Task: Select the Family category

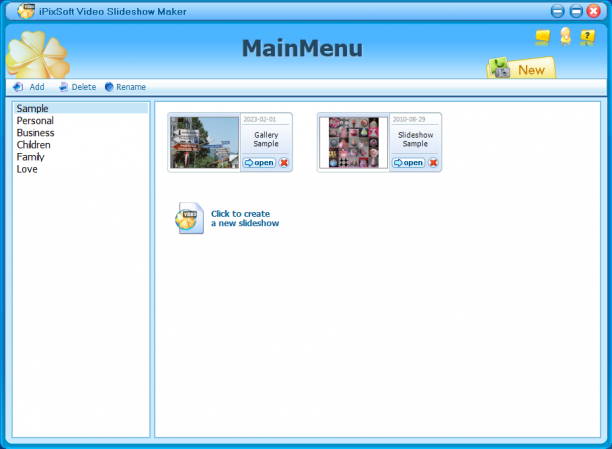Action: coord(81,157)
